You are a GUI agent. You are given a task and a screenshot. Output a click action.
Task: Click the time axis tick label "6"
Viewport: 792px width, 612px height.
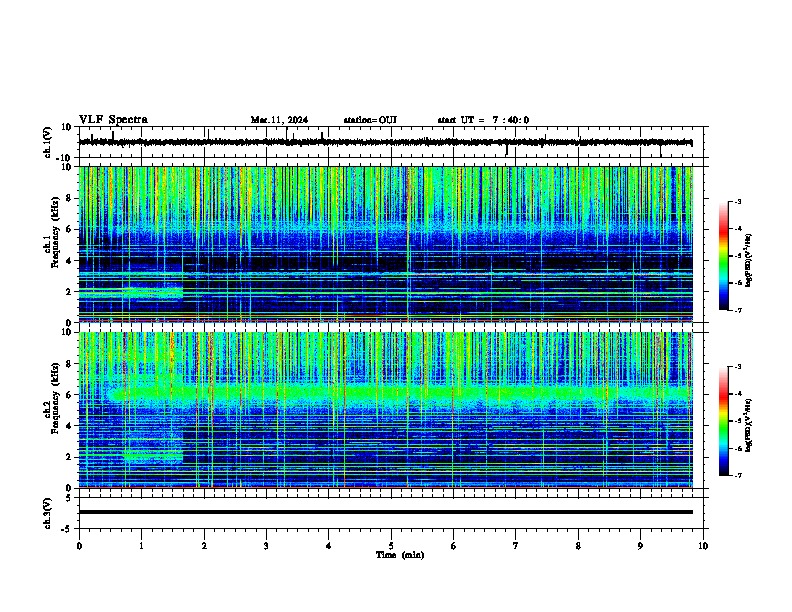pyautogui.click(x=453, y=546)
